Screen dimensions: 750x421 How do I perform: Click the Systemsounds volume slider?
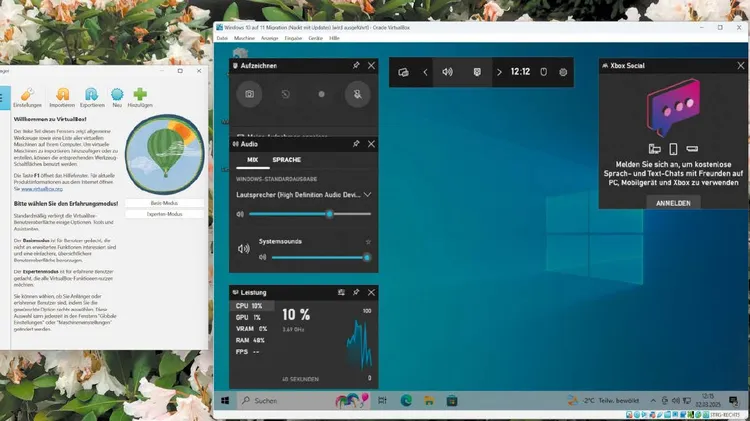pyautogui.click(x=318, y=257)
